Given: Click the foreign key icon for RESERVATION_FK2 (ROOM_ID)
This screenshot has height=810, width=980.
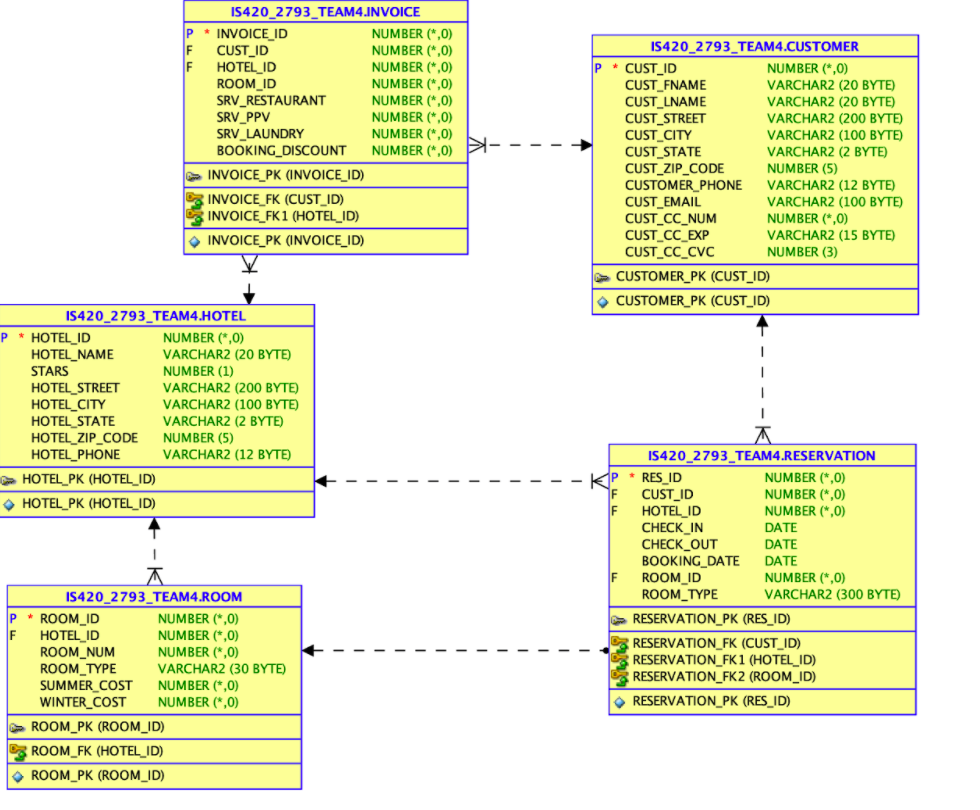Looking at the screenshot, I should 619,678.
